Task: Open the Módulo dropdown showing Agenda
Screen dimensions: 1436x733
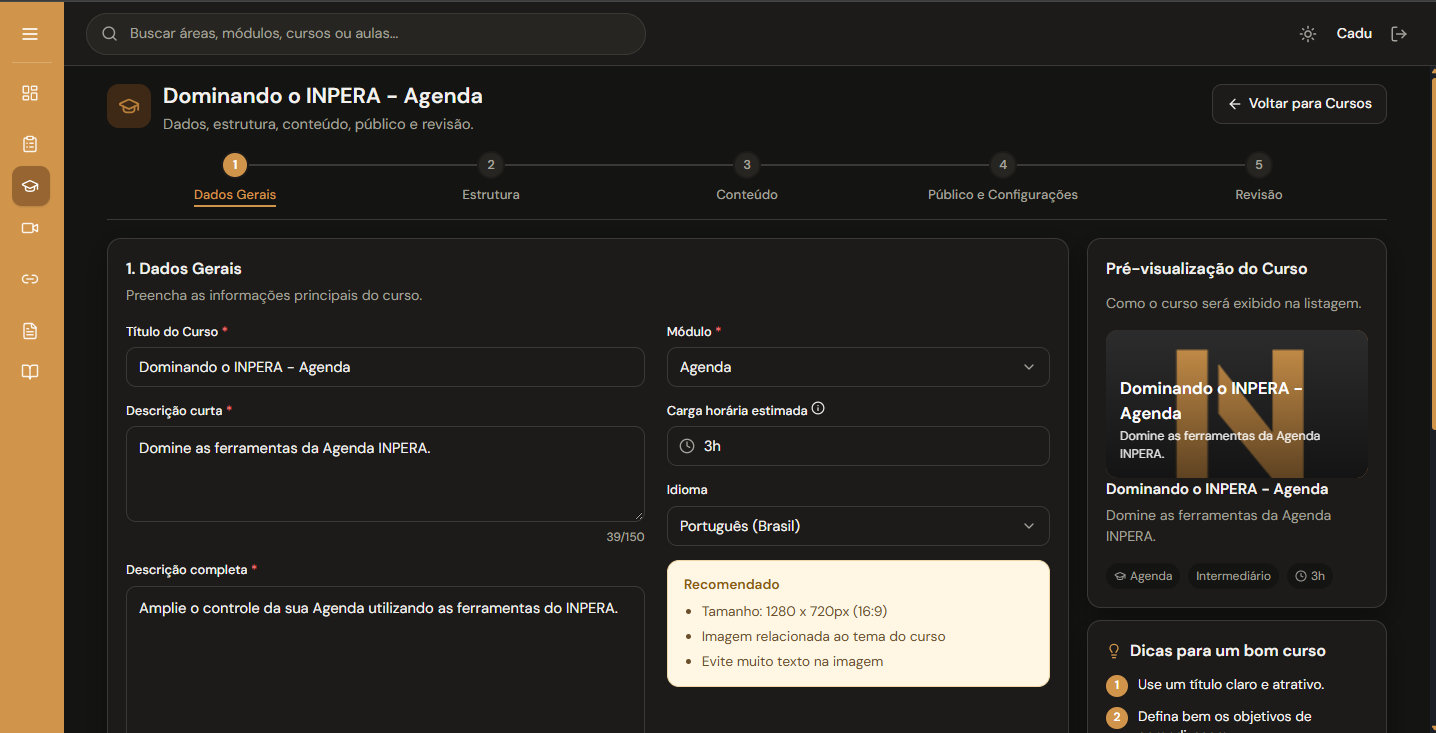Action: 858,367
